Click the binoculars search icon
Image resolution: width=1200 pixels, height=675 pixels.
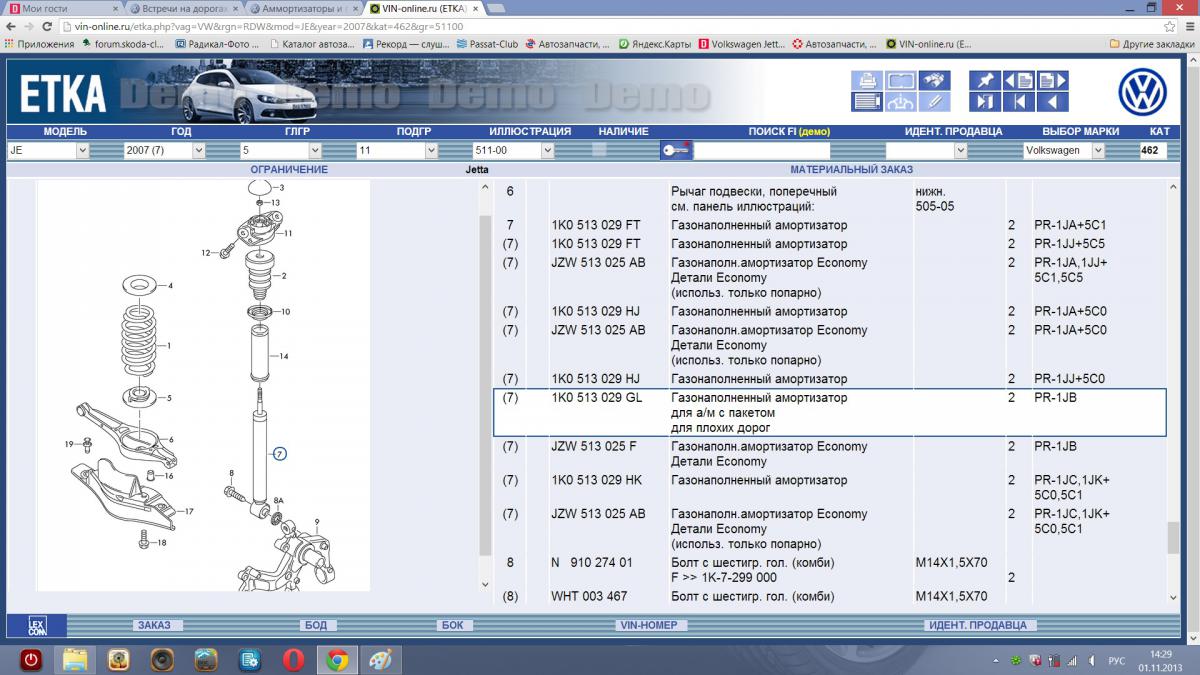[934, 80]
